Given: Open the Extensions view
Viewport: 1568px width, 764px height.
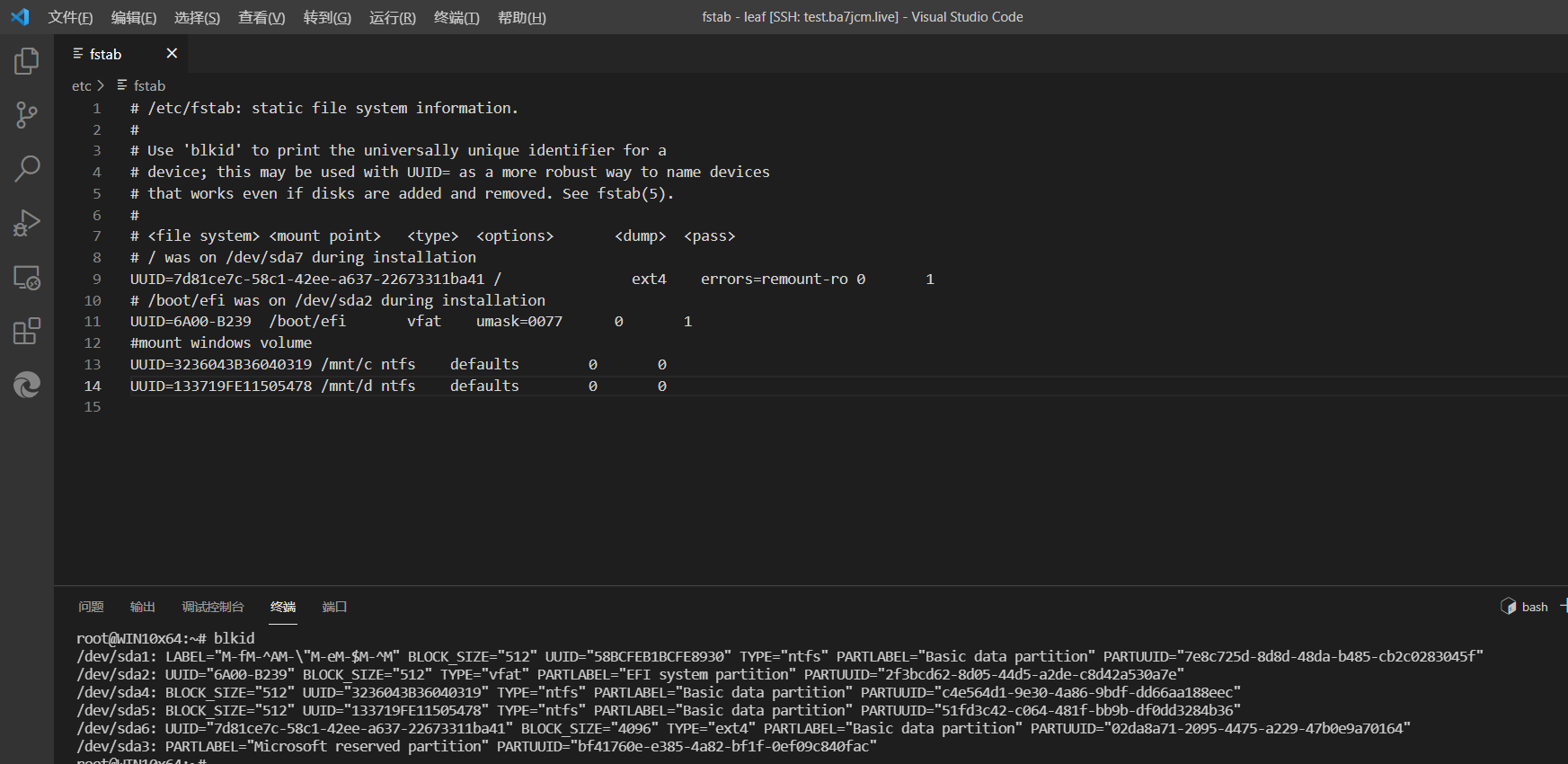Looking at the screenshot, I should coord(27,331).
